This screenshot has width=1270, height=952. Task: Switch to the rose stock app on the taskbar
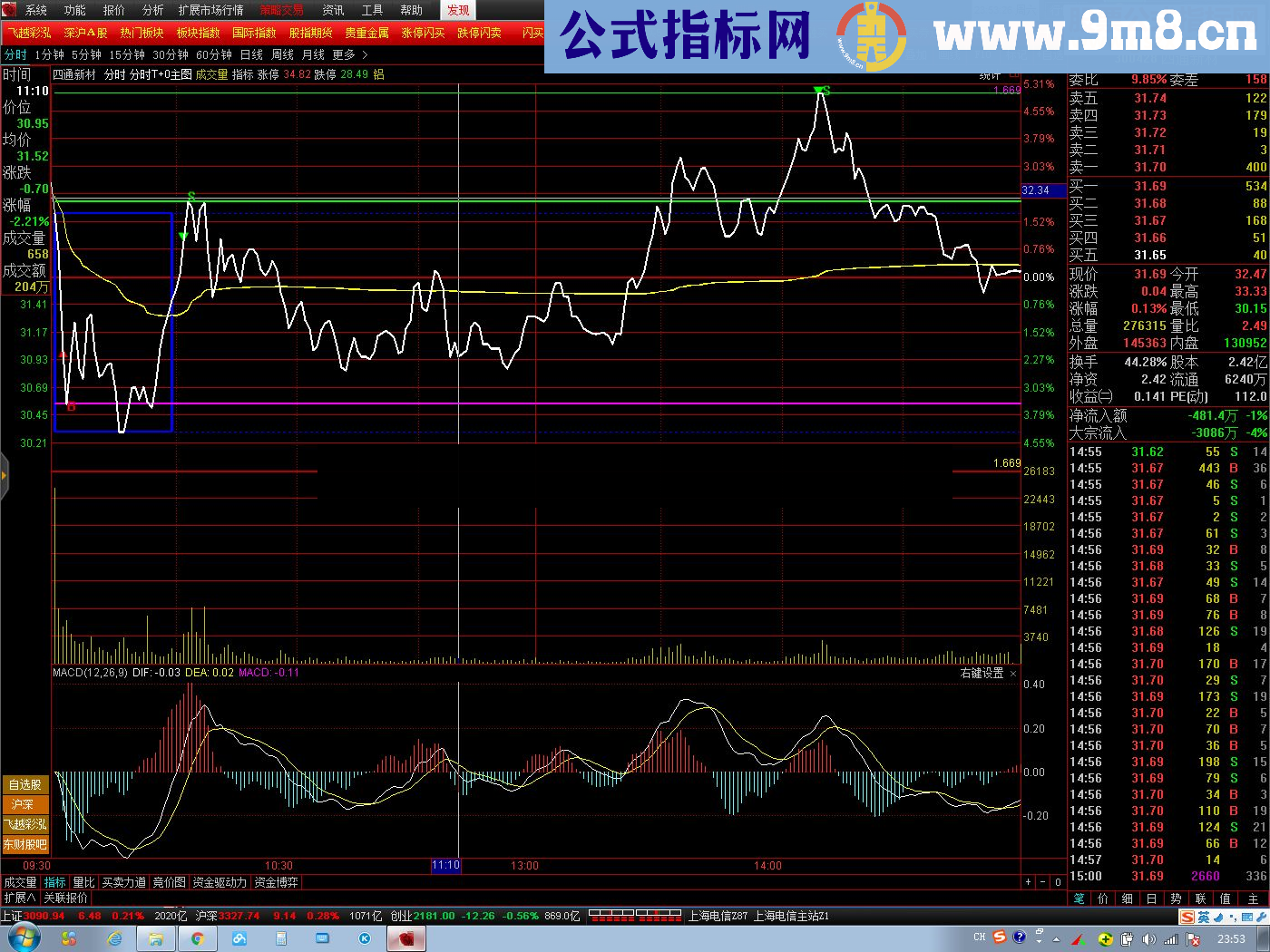click(x=406, y=938)
